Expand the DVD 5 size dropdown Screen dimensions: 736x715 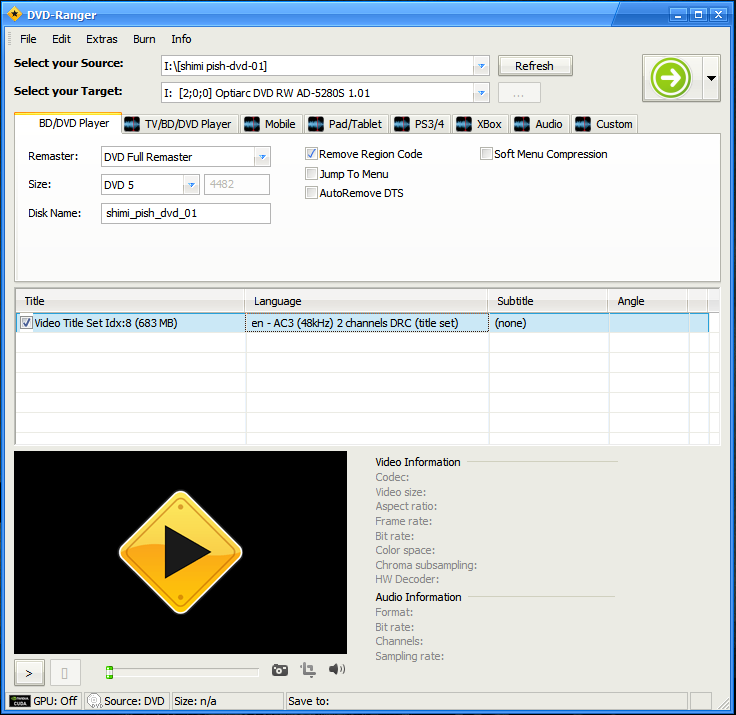coord(191,185)
